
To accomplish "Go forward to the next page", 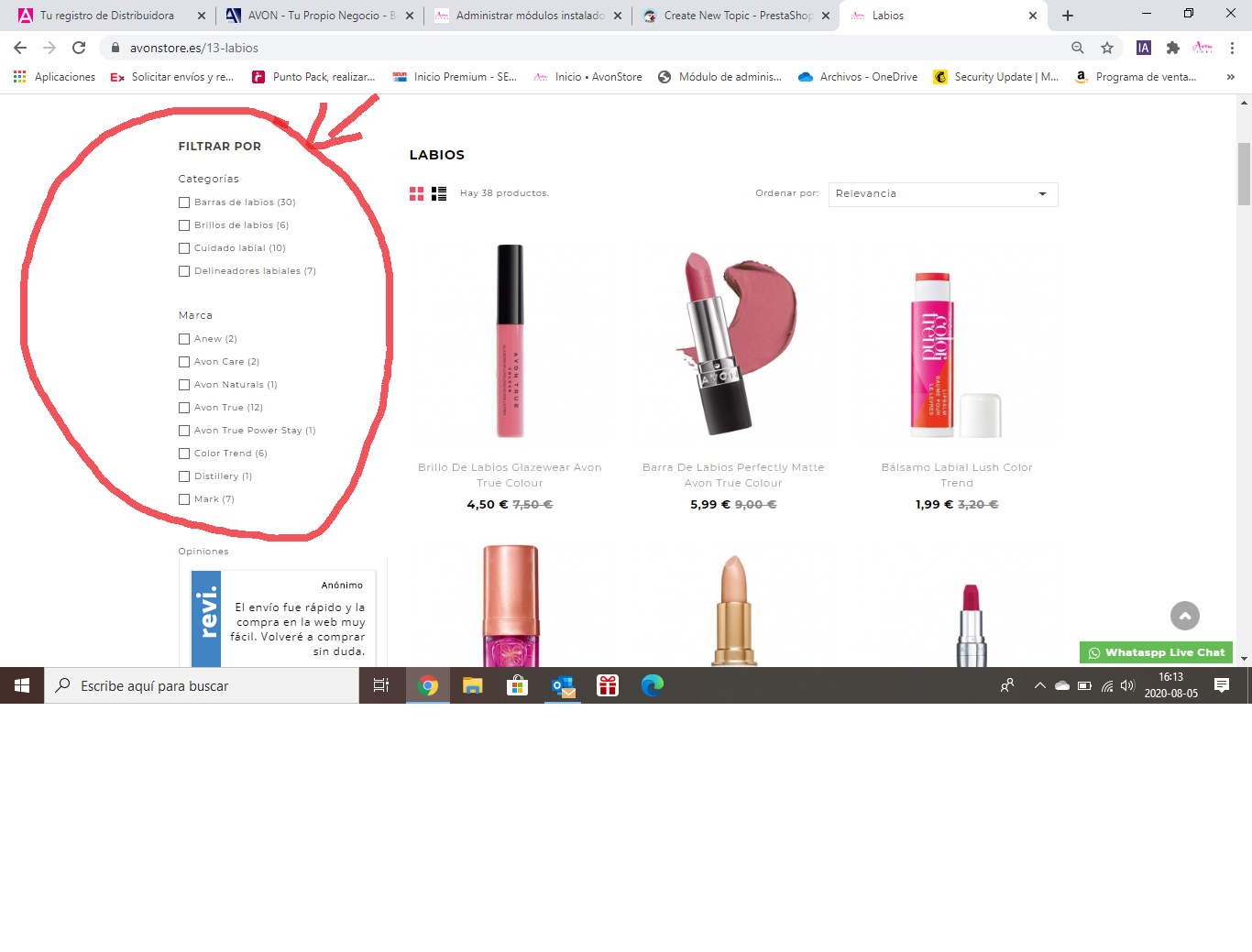I will point(49,48).
